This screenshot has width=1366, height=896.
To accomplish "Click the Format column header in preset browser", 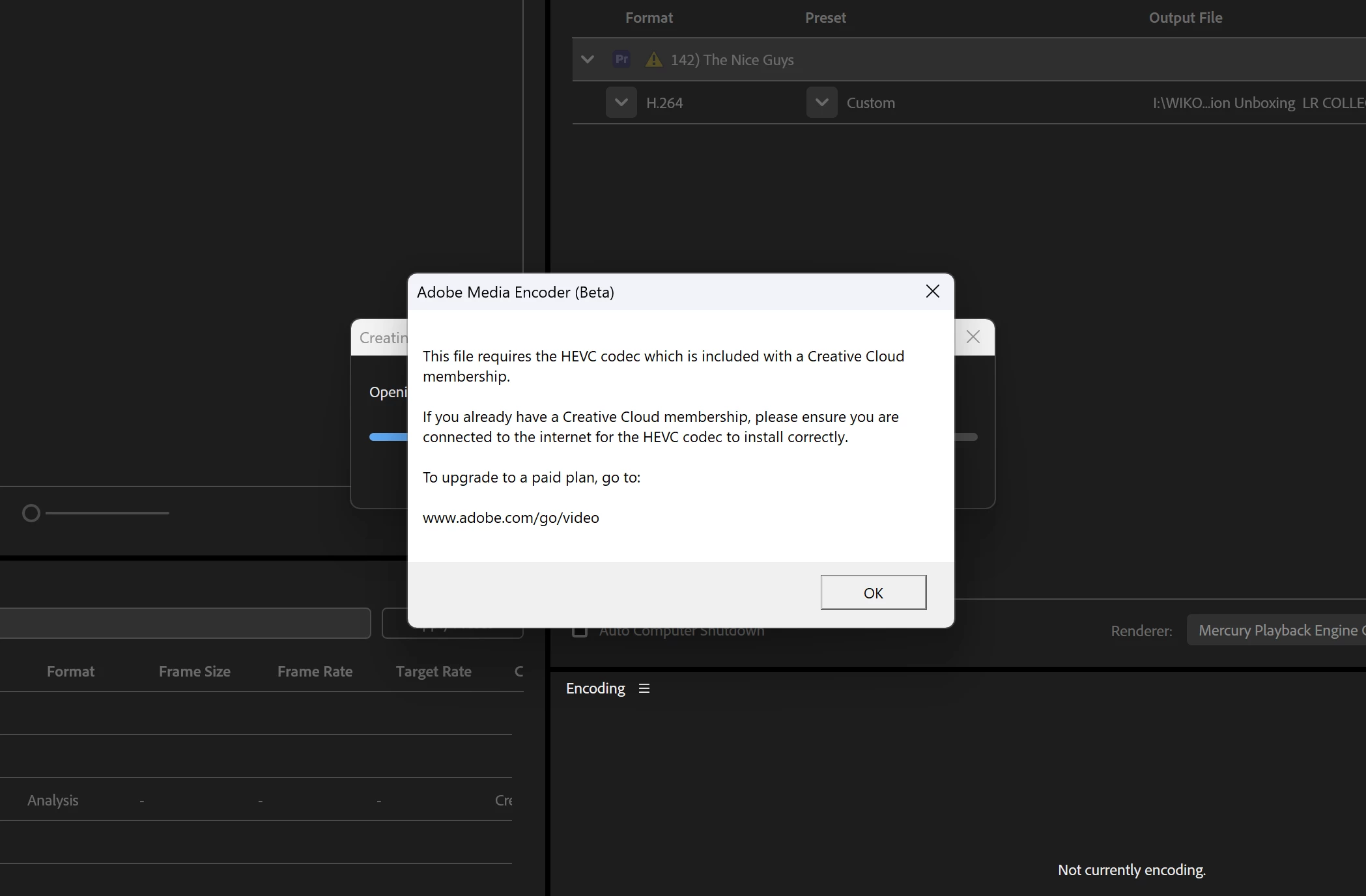I will (70, 671).
